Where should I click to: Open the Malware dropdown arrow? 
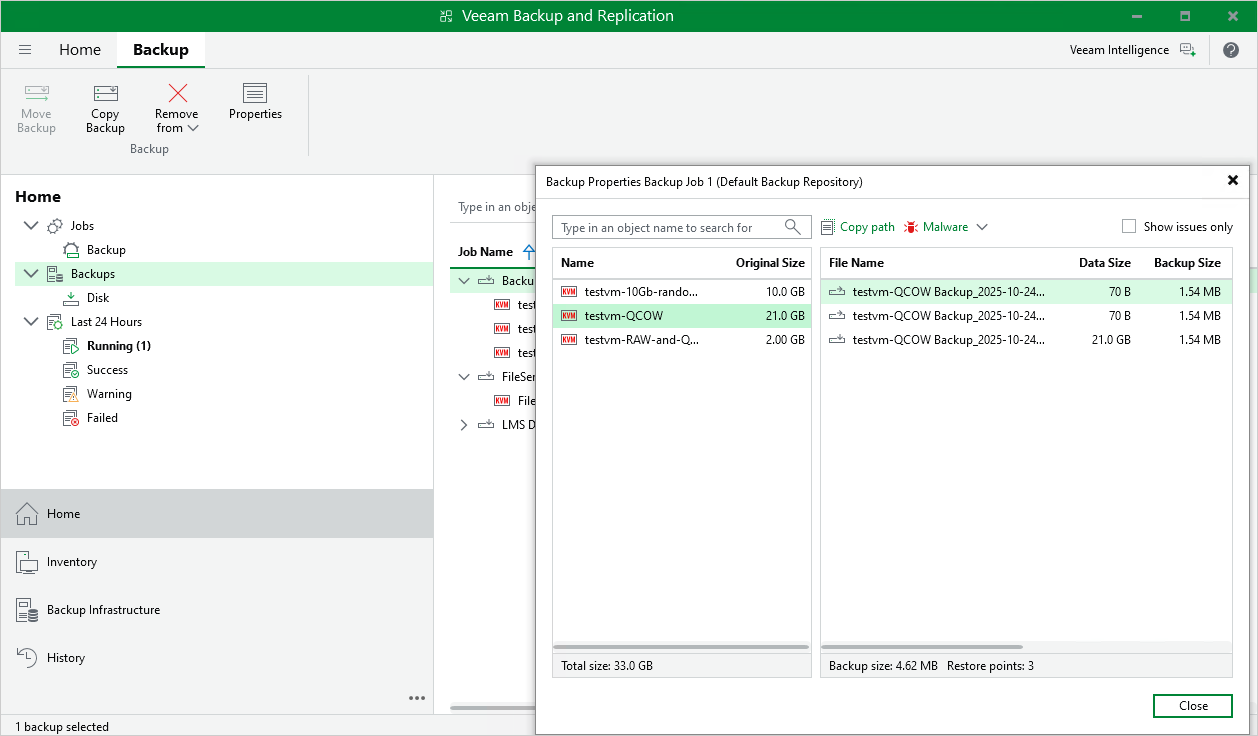coord(982,227)
